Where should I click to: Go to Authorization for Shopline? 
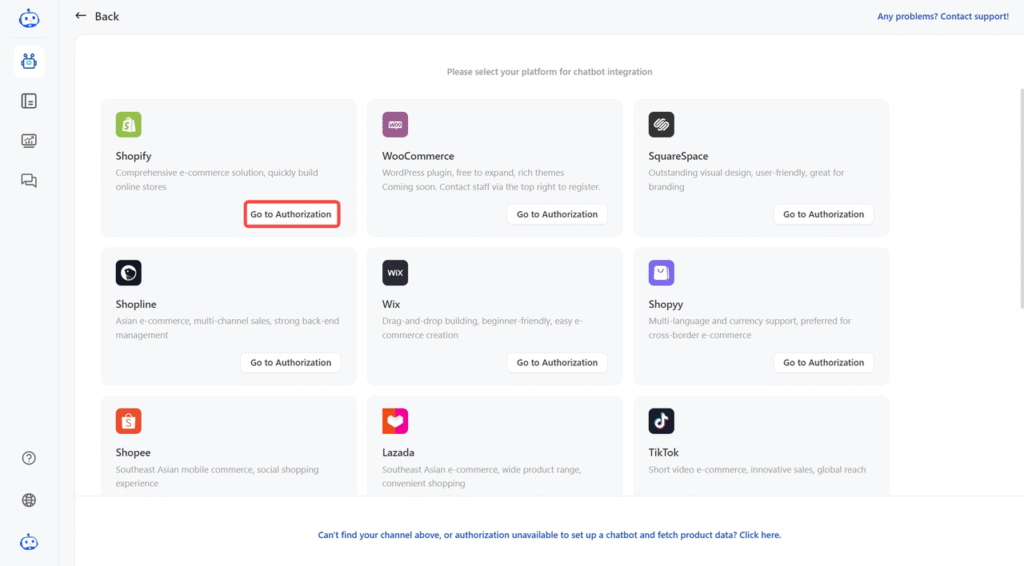(x=291, y=362)
